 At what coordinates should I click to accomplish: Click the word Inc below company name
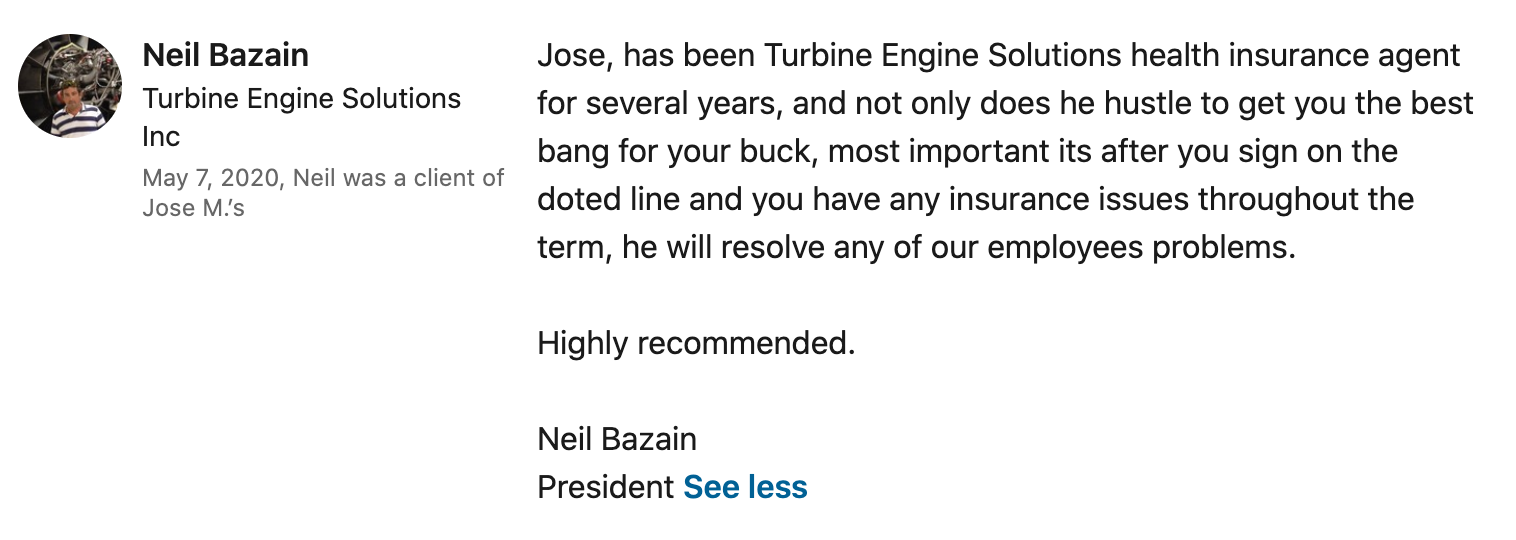(161, 136)
